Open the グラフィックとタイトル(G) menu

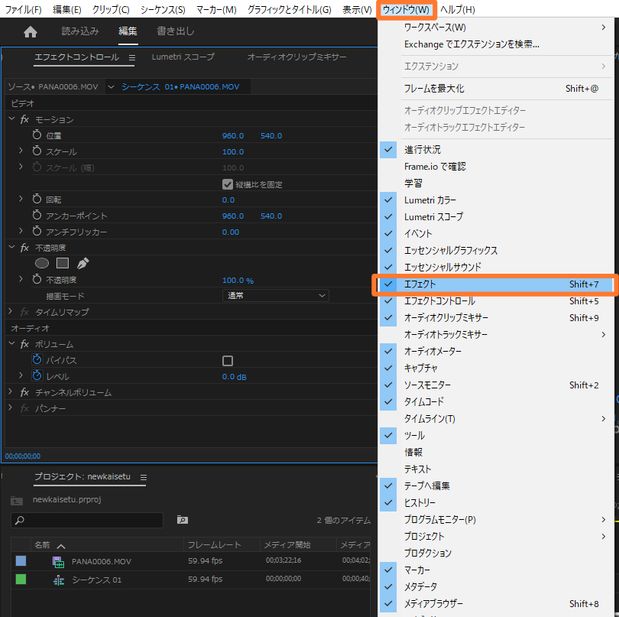[x=289, y=9]
